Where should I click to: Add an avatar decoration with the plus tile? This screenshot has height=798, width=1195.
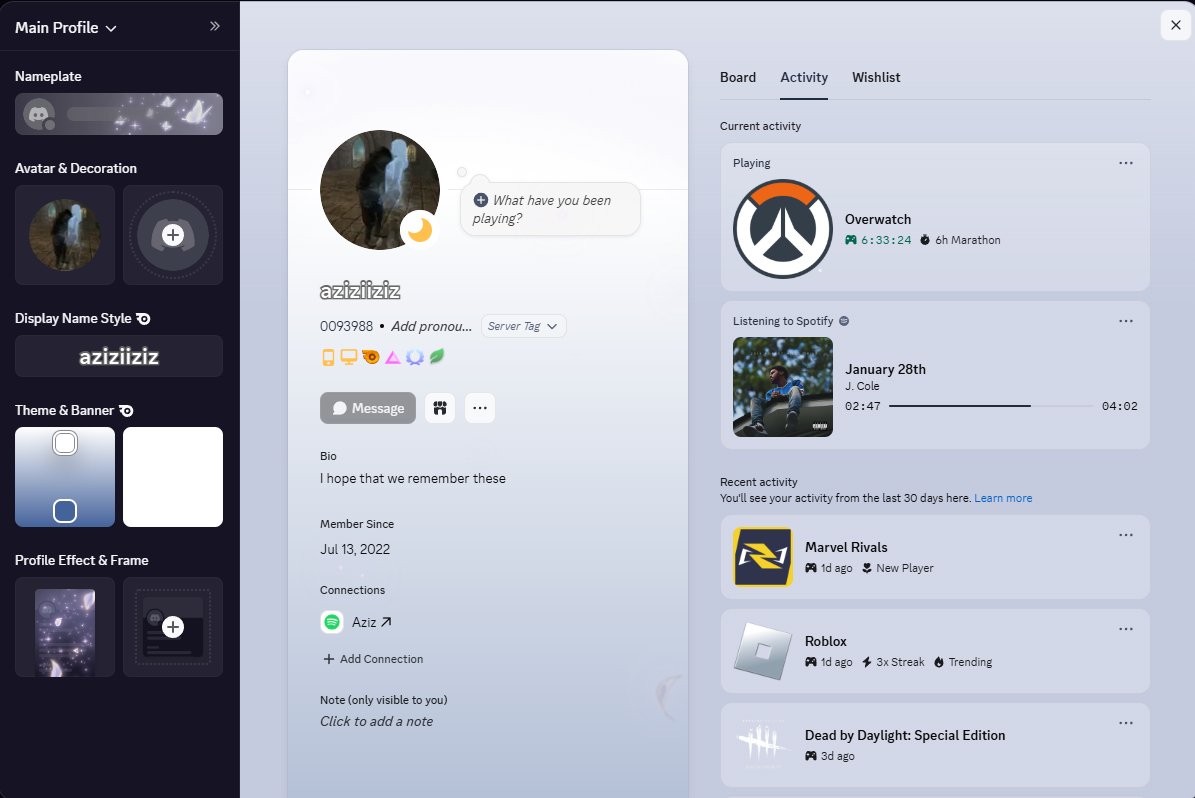click(x=173, y=235)
